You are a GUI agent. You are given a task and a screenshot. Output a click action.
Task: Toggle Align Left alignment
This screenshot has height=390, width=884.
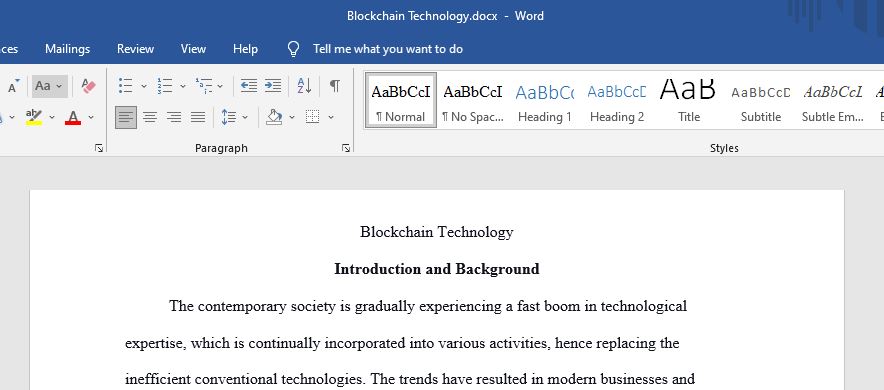click(x=126, y=117)
